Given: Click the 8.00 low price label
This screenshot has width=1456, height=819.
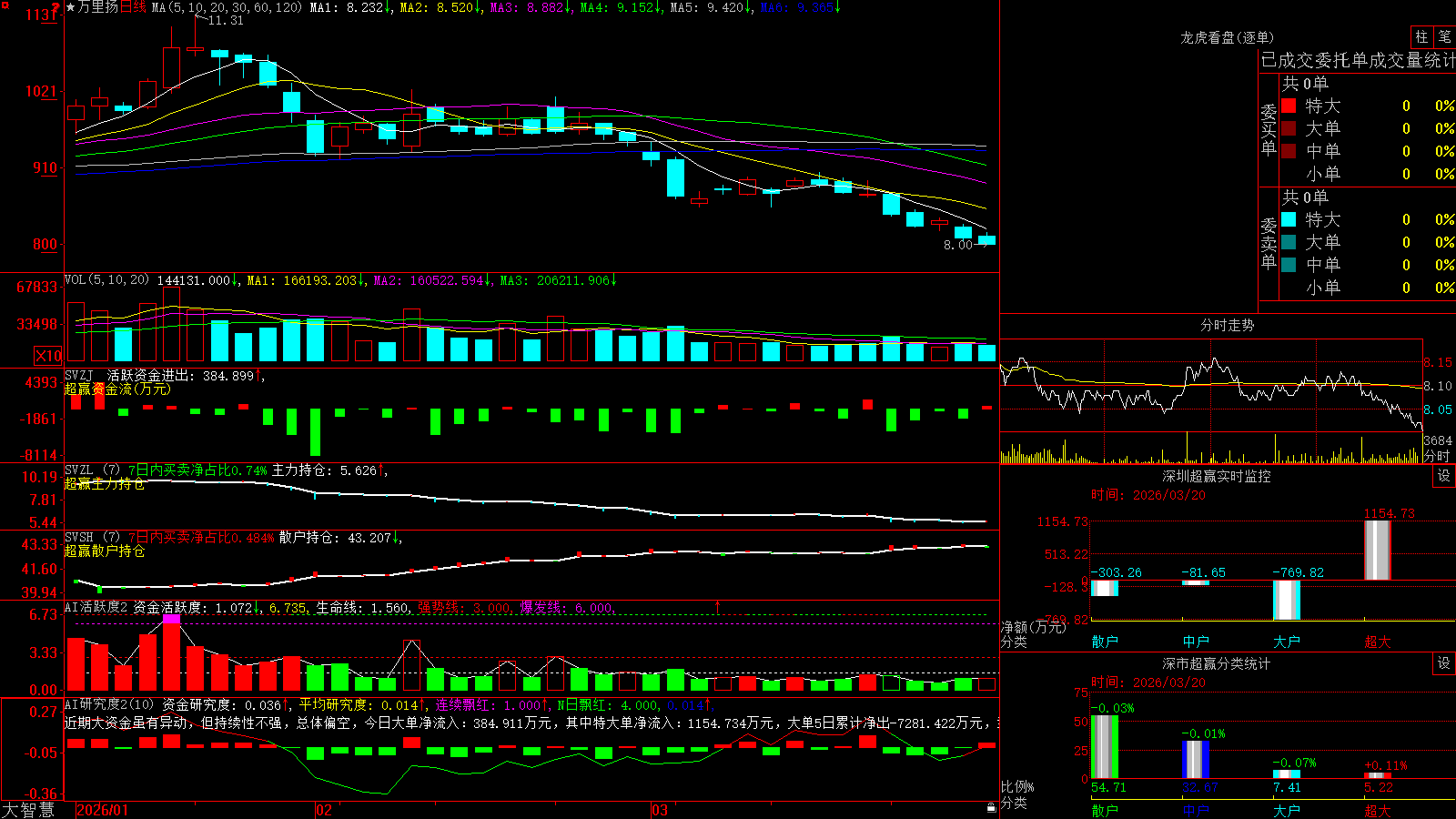Looking at the screenshot, I should click(x=958, y=245).
